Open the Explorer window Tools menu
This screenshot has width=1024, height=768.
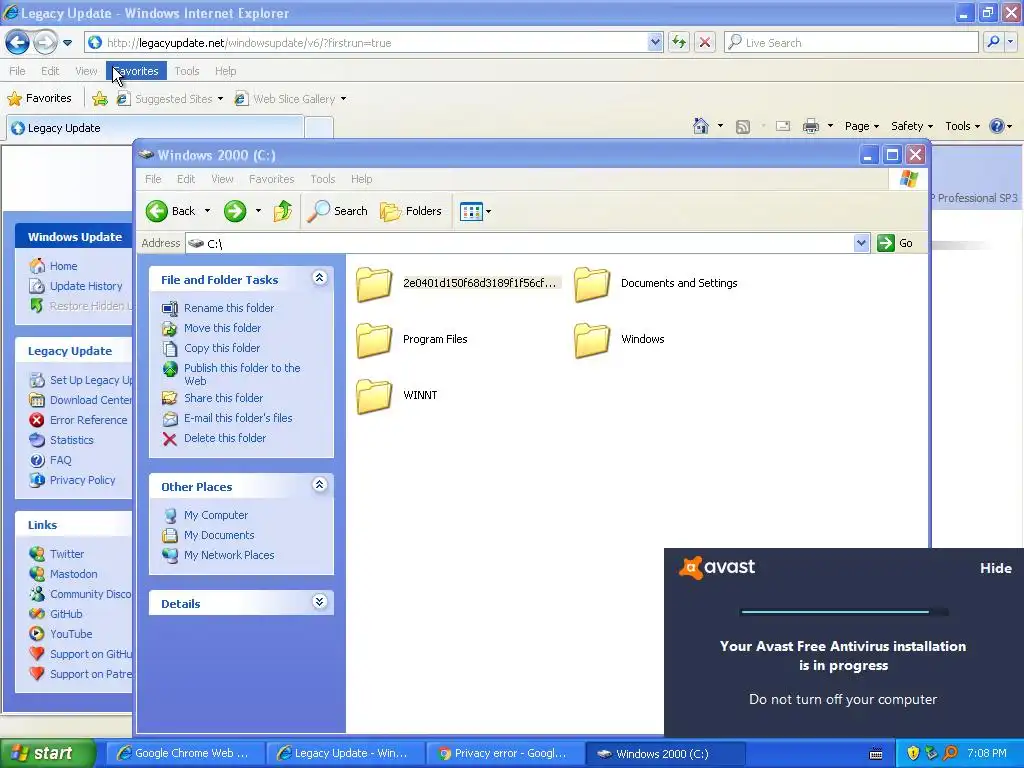tap(323, 179)
